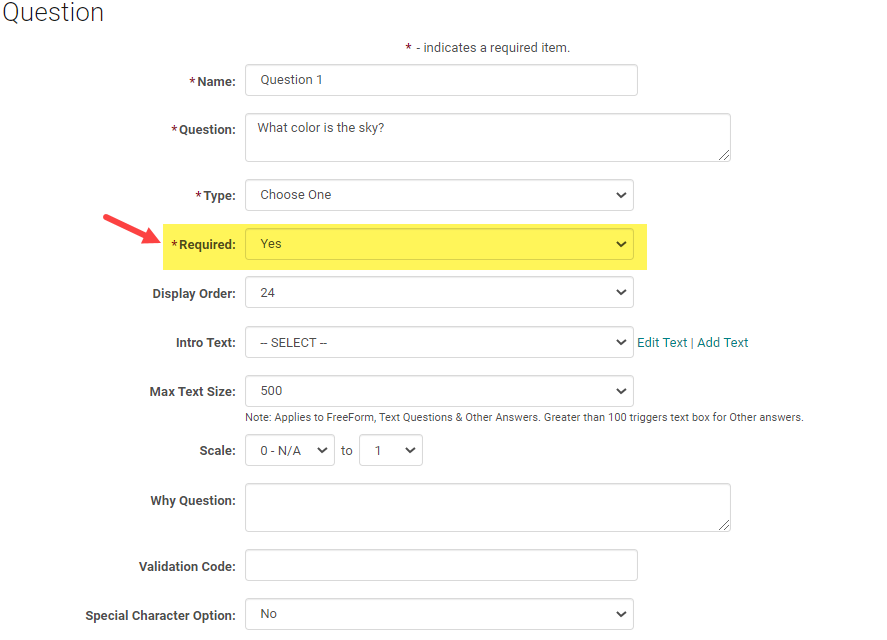Click the Add Text link

point(722,342)
